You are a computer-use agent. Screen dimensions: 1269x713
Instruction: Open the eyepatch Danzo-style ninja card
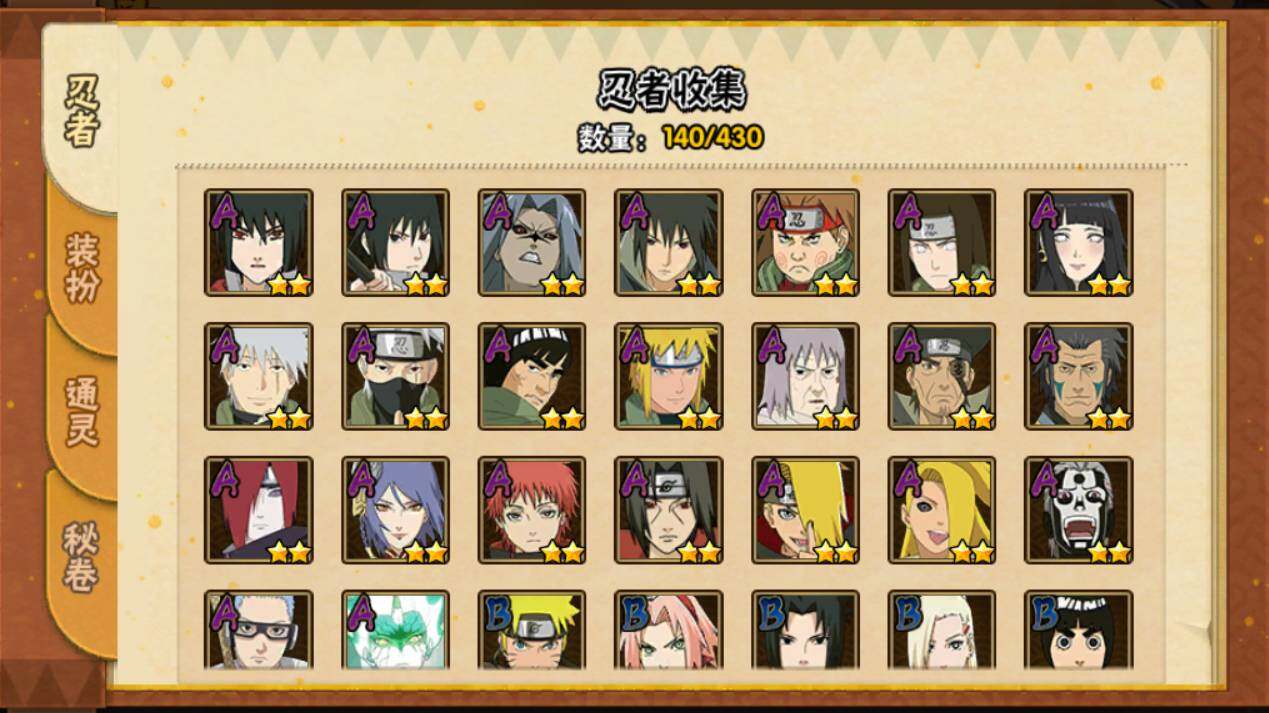pyautogui.click(x=942, y=376)
